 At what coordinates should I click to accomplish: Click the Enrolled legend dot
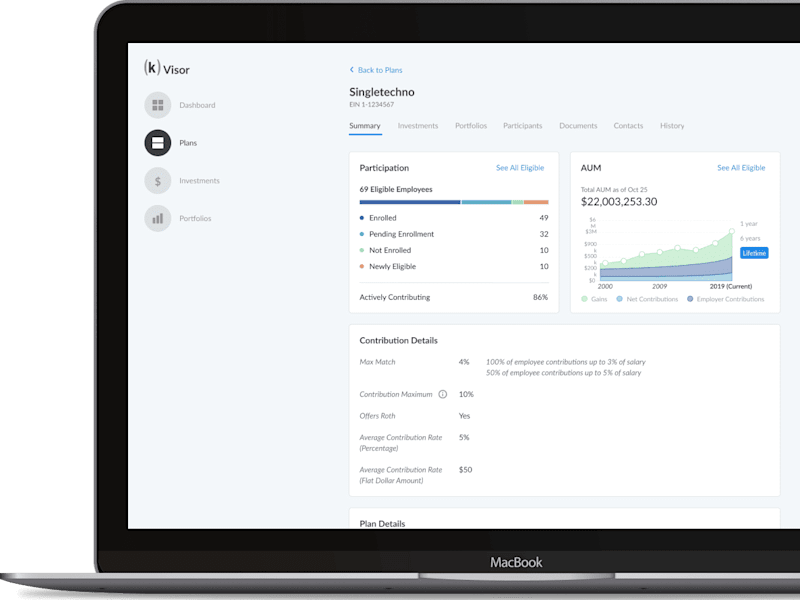[362, 218]
